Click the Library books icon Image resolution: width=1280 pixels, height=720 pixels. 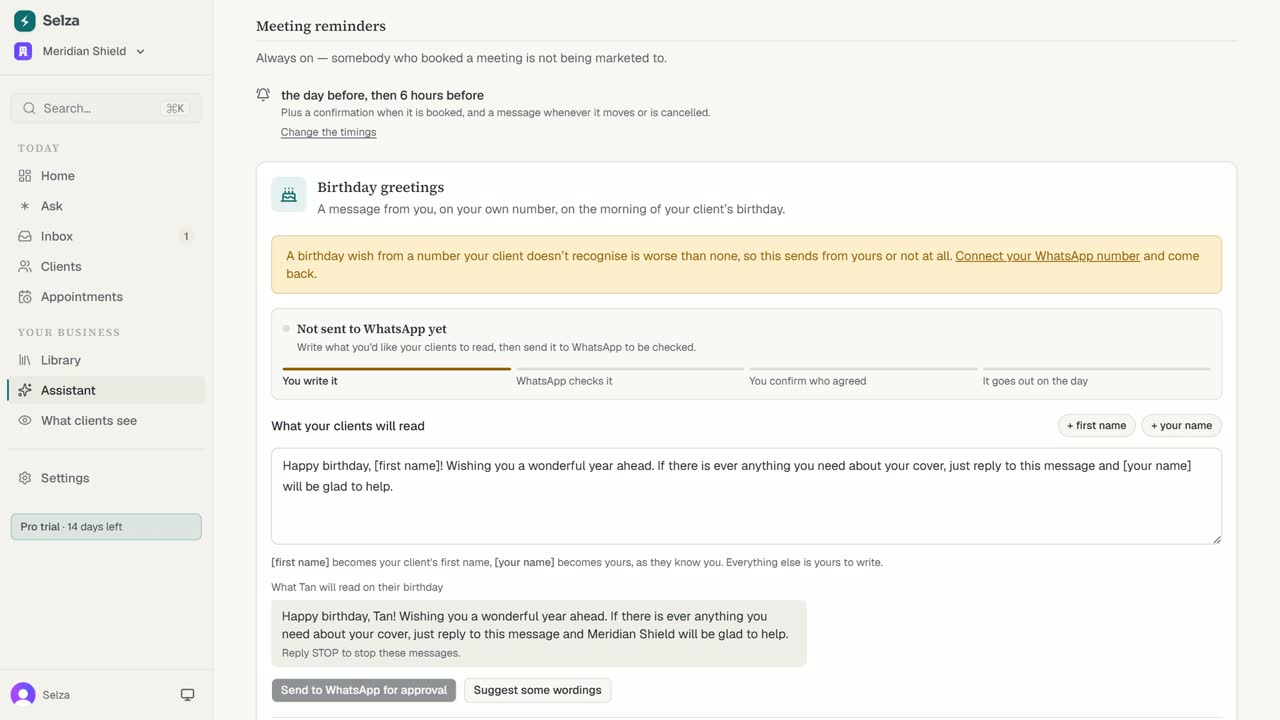point(25,360)
